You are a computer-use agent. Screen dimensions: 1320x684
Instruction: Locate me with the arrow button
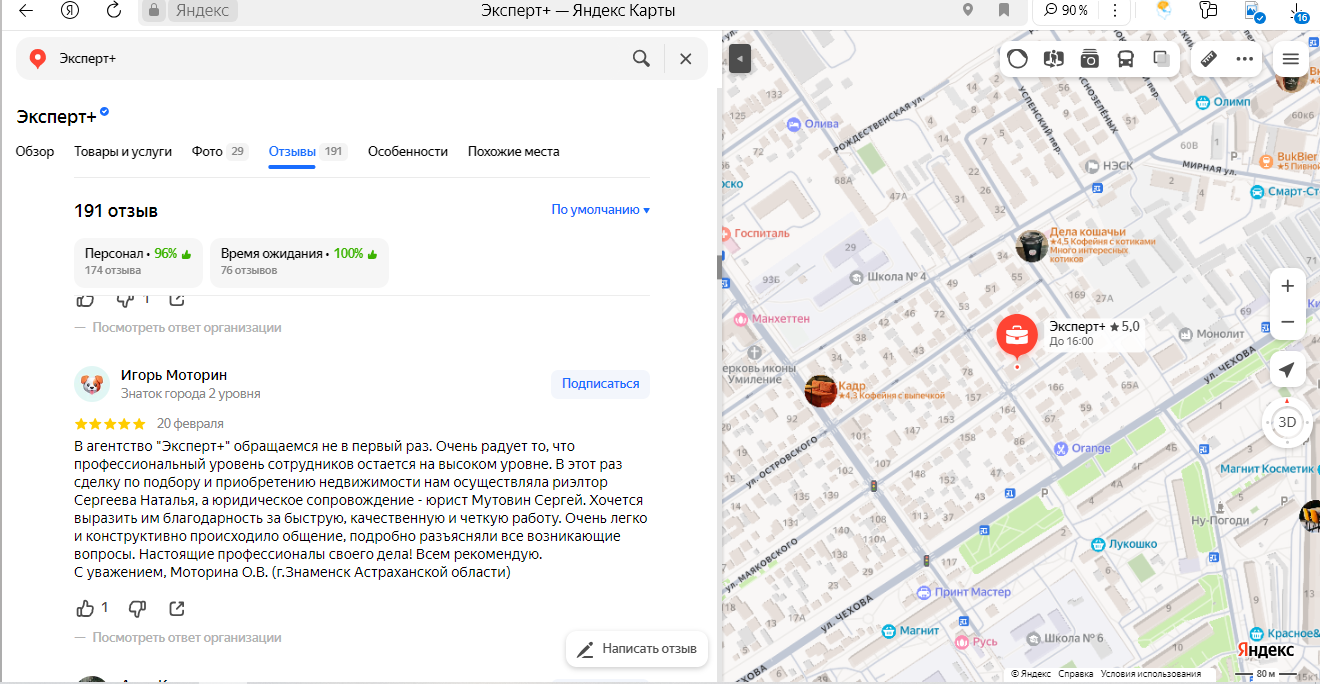(1287, 370)
